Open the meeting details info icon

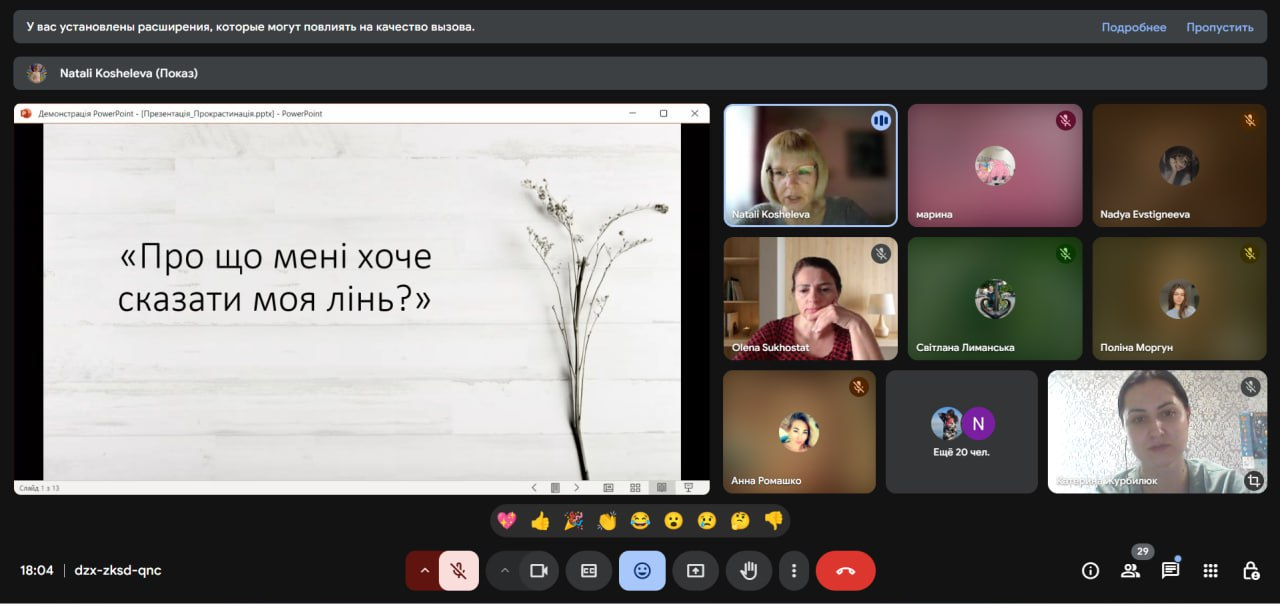tap(1090, 571)
